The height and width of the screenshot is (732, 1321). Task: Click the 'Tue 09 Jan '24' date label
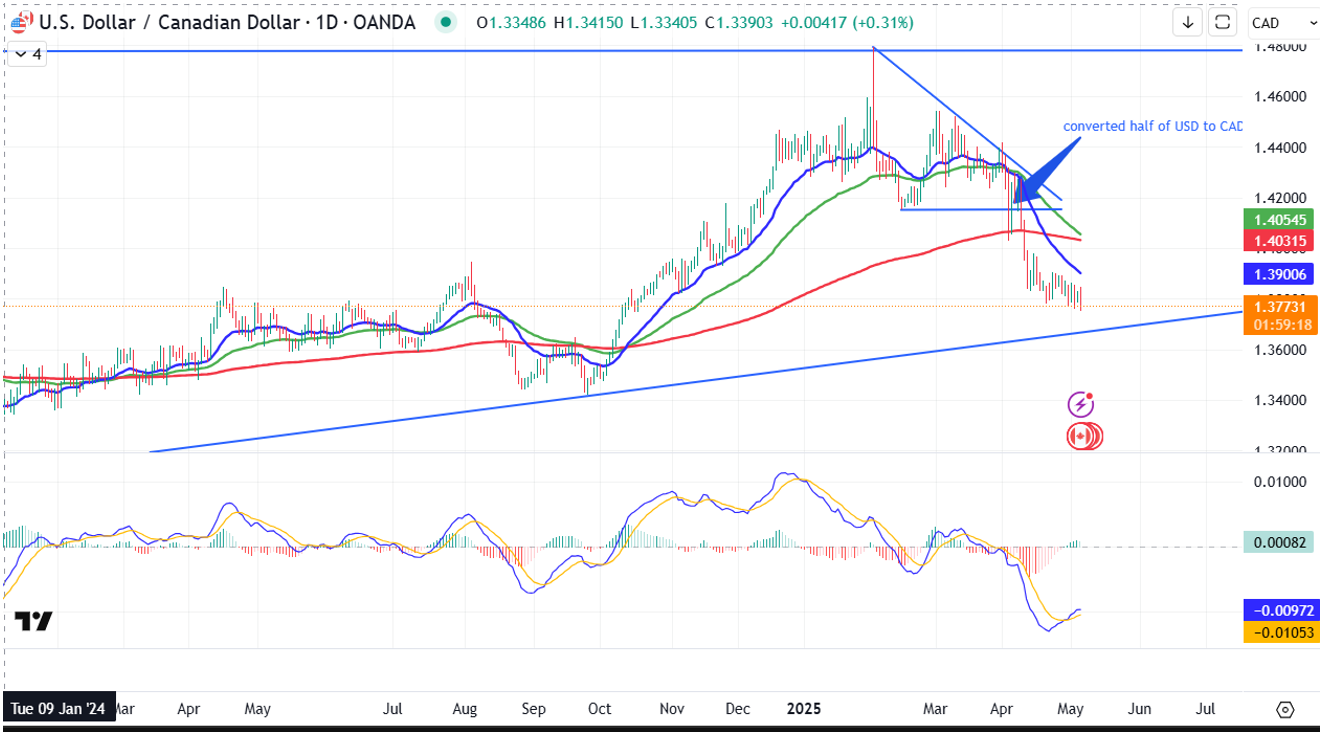pyautogui.click(x=58, y=709)
